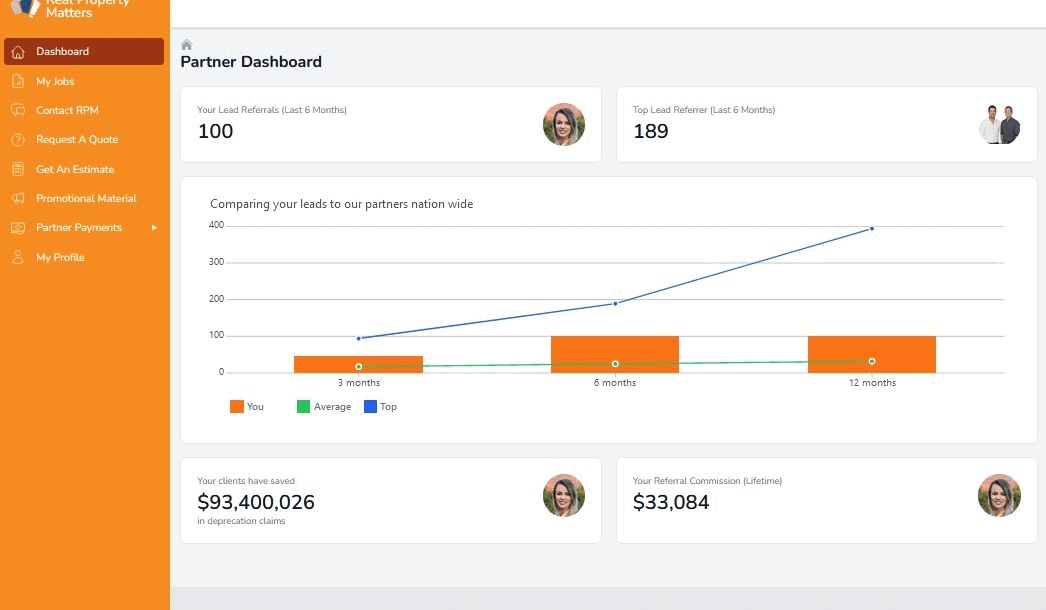
Task: Click the Top line's 12 months data point
Action: (x=872, y=229)
